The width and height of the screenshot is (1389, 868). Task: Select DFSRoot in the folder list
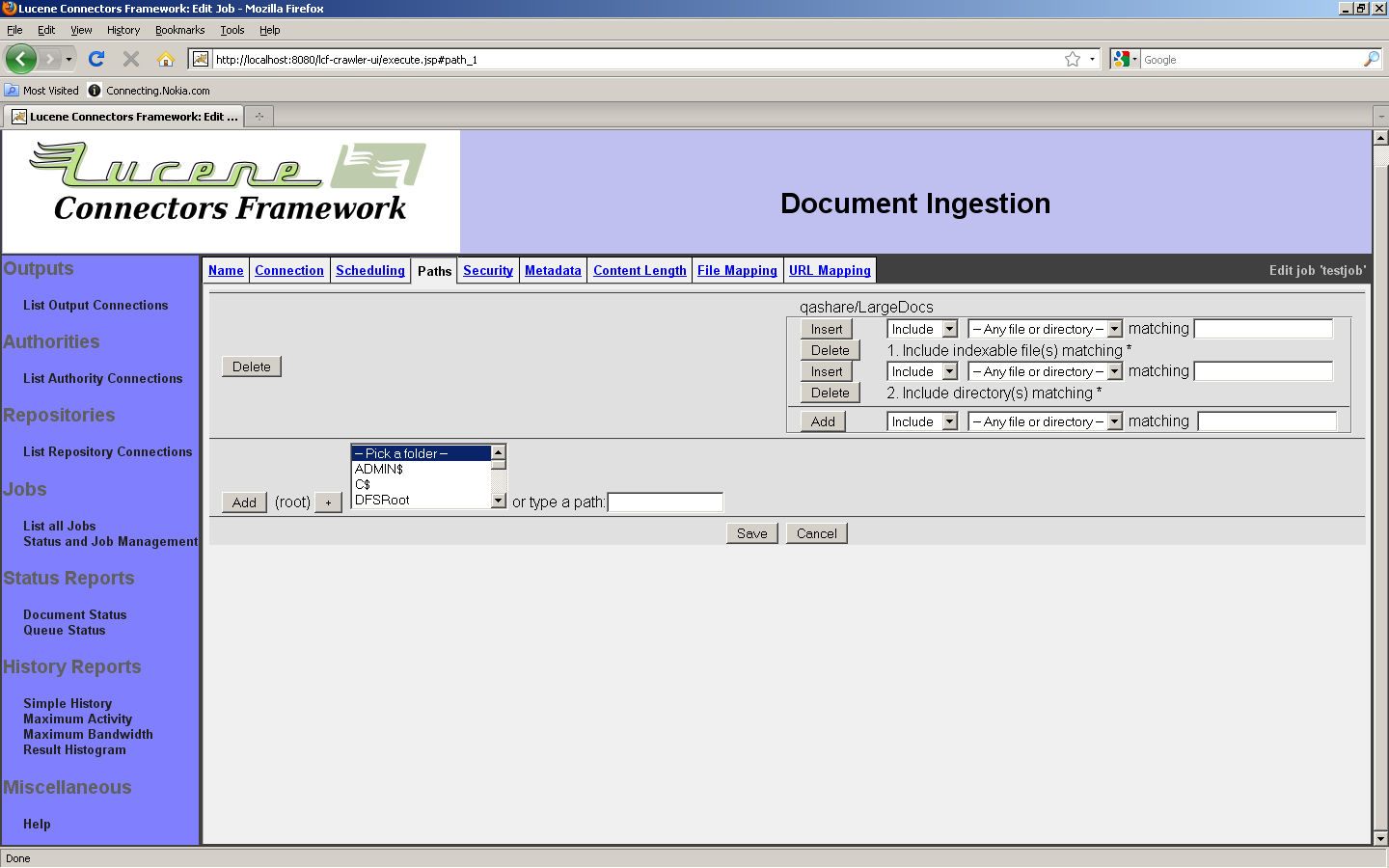pos(382,500)
